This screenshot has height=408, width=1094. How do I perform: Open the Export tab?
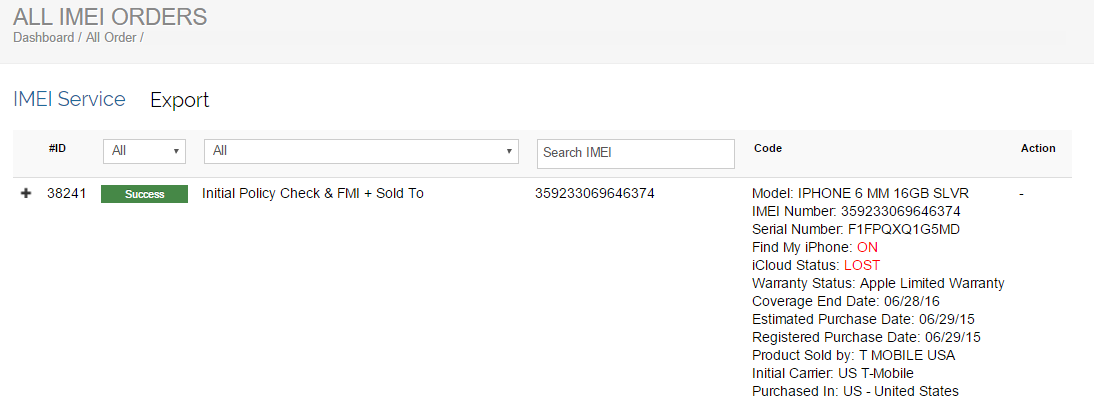179,100
